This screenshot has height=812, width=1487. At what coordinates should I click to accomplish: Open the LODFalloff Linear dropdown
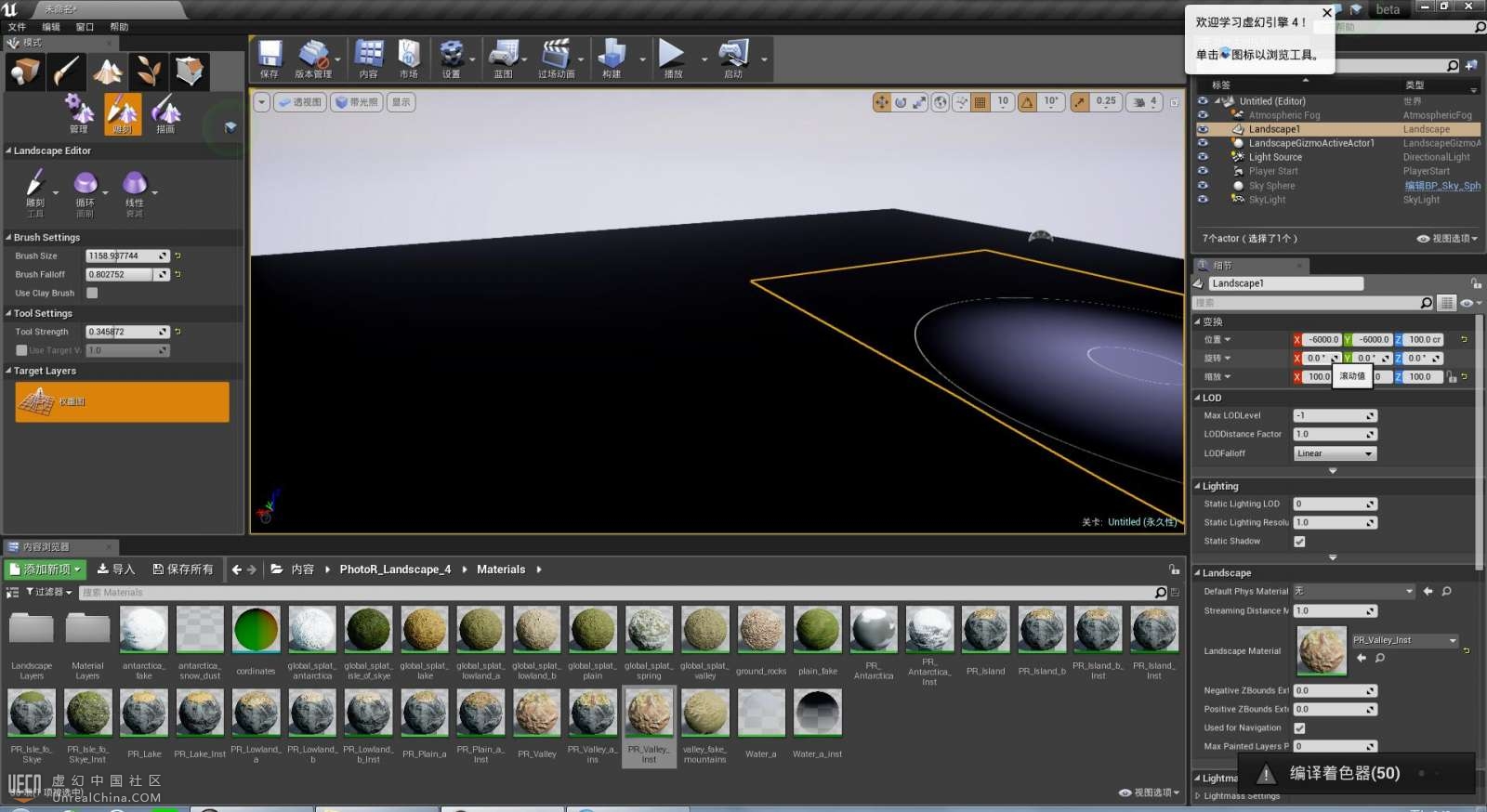click(x=1335, y=453)
